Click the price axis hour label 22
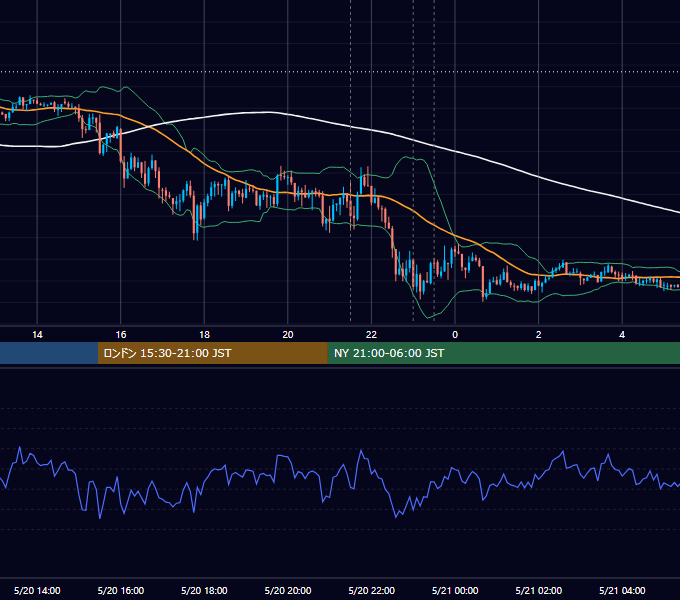The image size is (680, 600). click(x=371, y=335)
